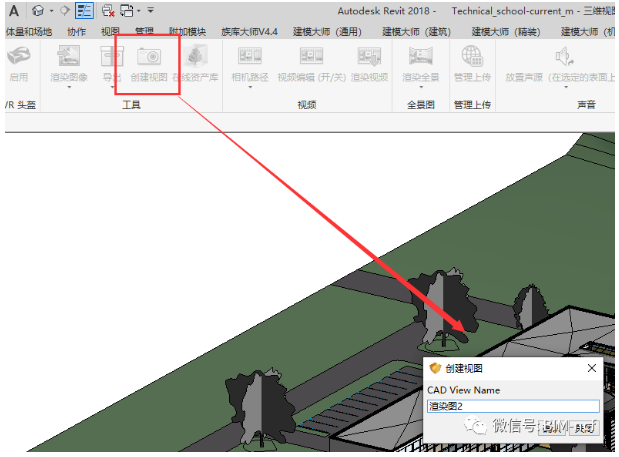Click the shield icon in 创建视图 dialog title
Screen dimensions: 619x457
tap(435, 368)
